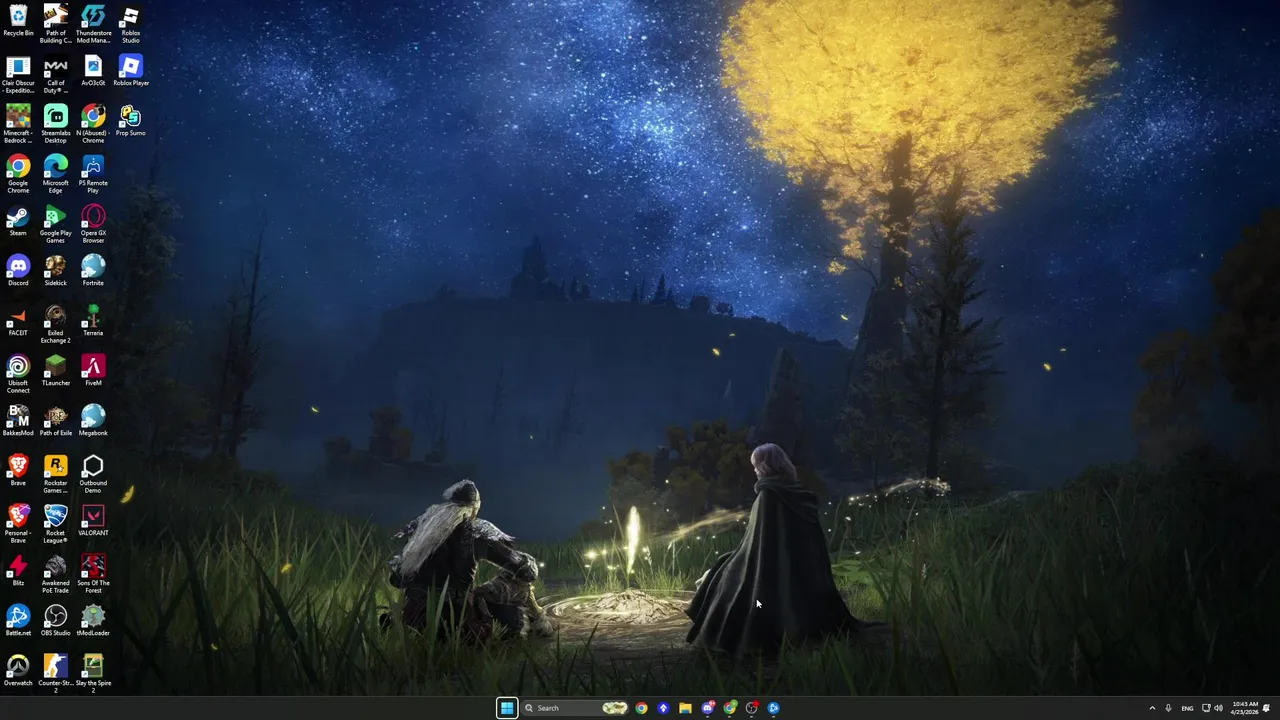
Task: Select the OBS Studio desktop icon
Action: tap(55, 622)
